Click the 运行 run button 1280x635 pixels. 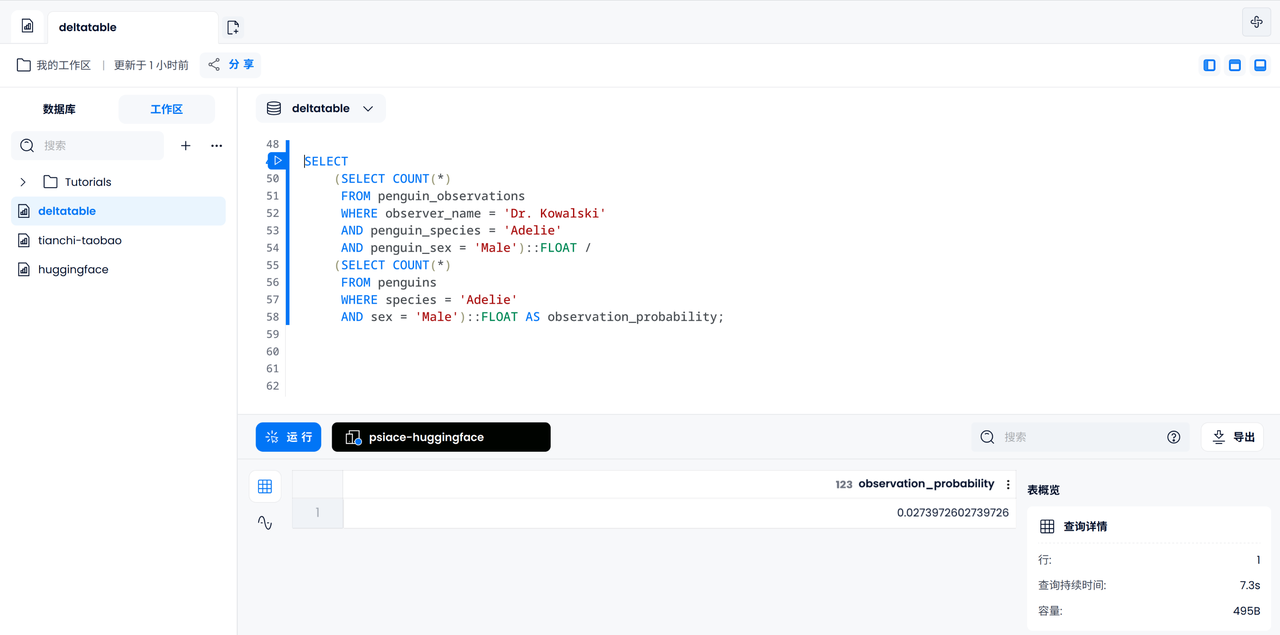288,437
